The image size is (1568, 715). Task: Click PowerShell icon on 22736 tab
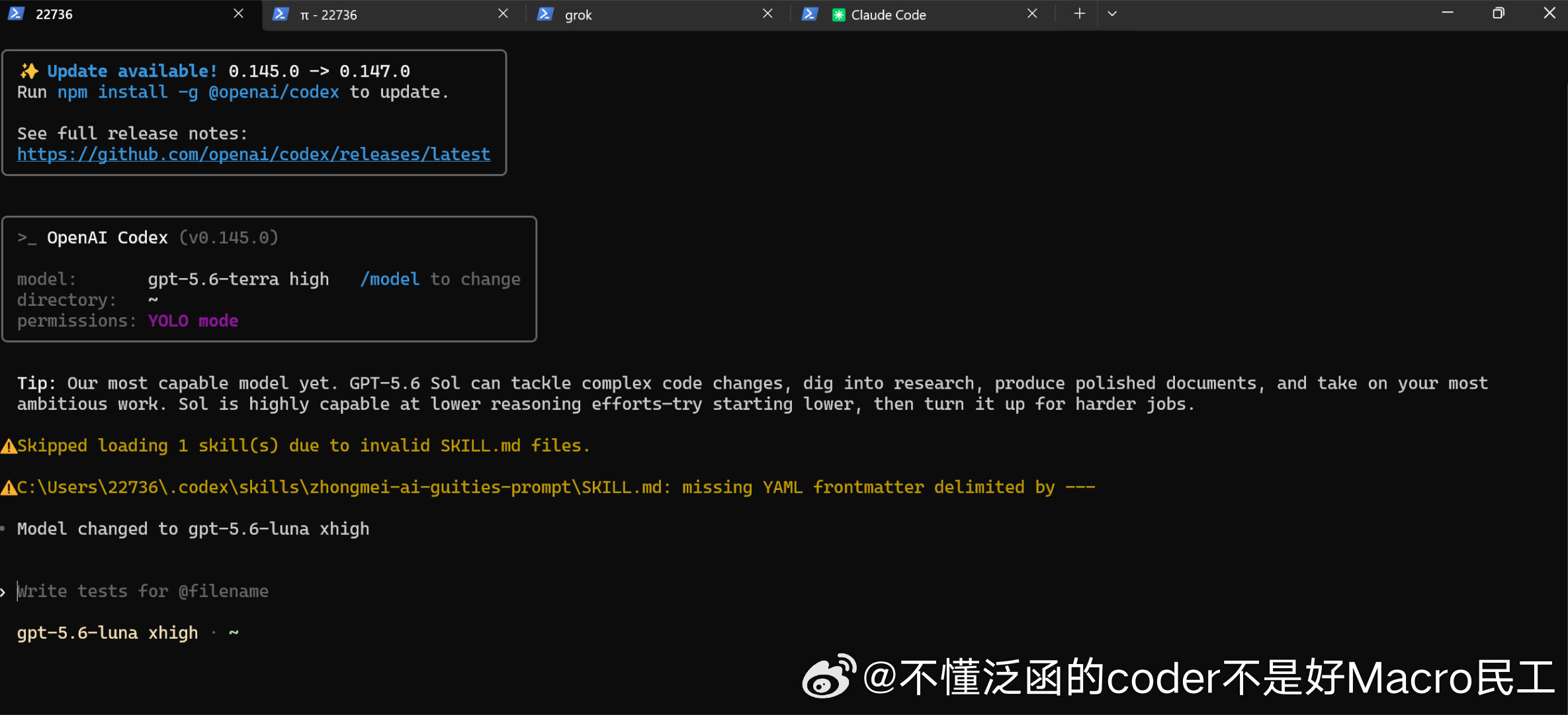(16, 14)
